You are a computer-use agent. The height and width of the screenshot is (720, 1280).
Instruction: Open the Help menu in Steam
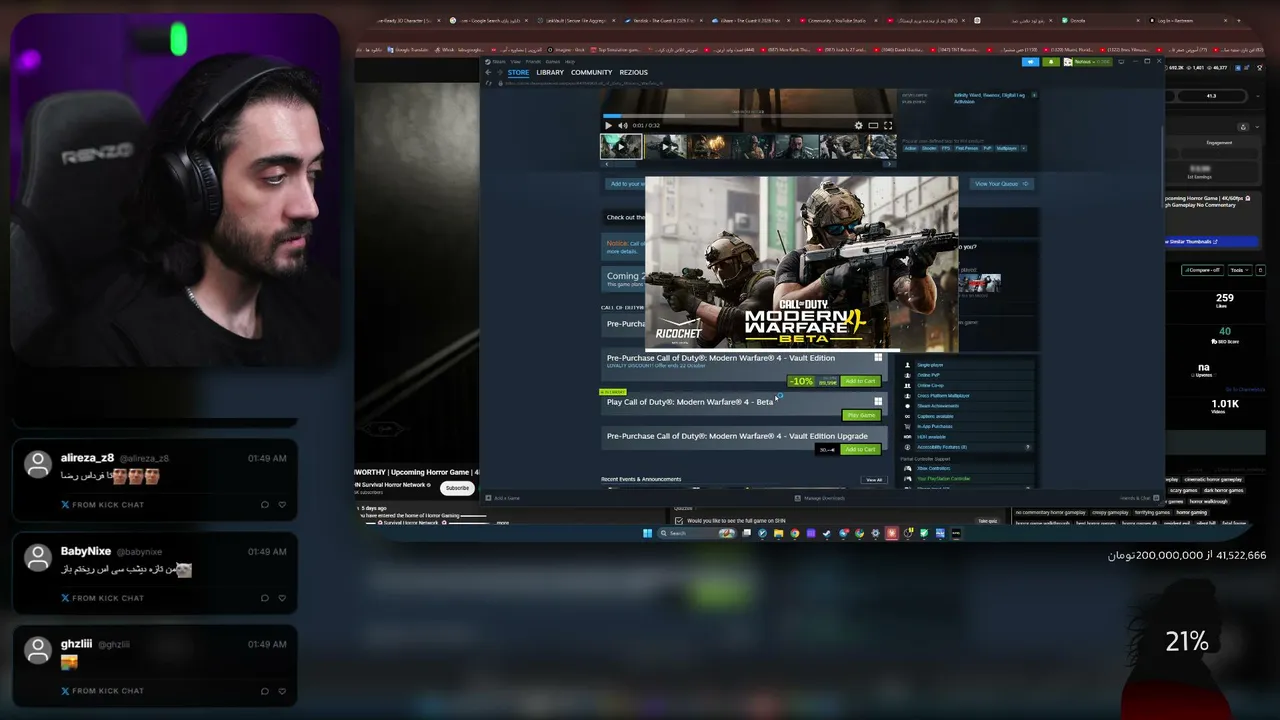570,62
